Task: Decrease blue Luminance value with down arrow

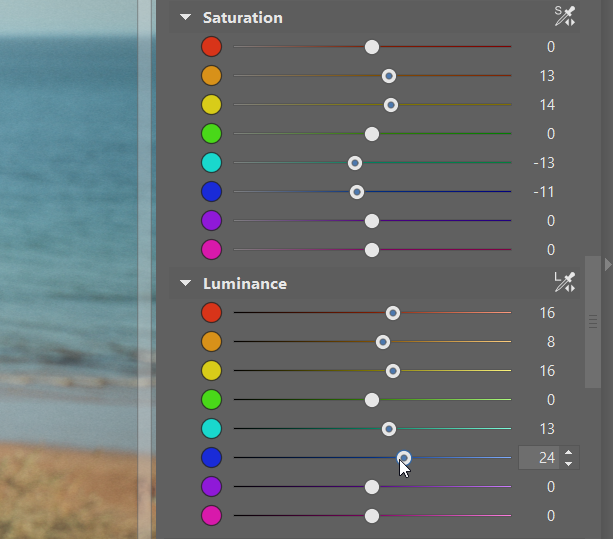Action: point(569,464)
